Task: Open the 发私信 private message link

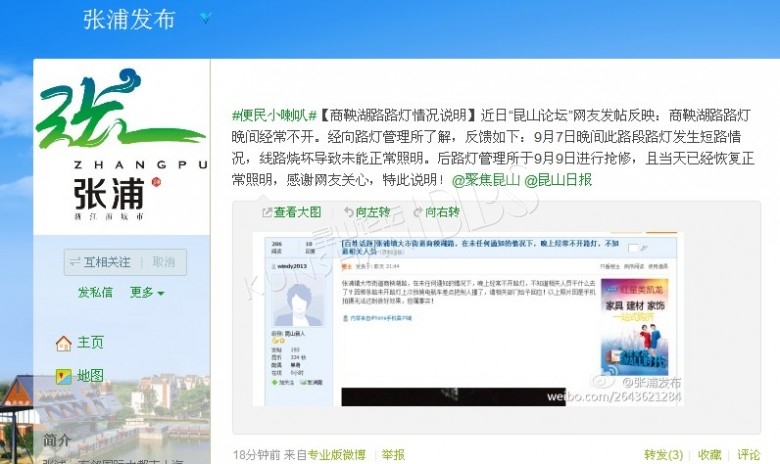Action: pos(95,293)
